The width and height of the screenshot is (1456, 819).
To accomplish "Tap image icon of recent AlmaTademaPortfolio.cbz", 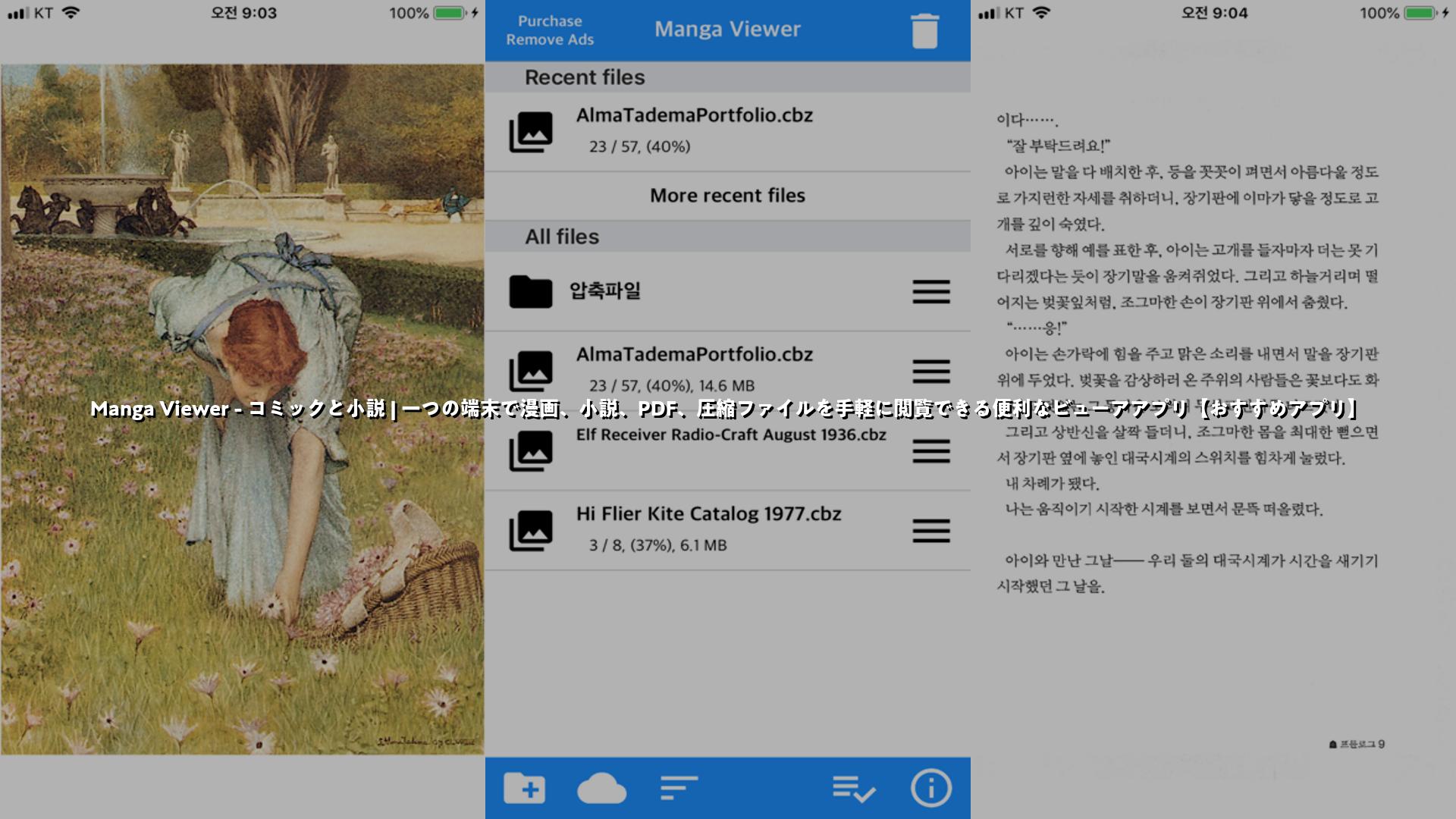I will pyautogui.click(x=531, y=132).
